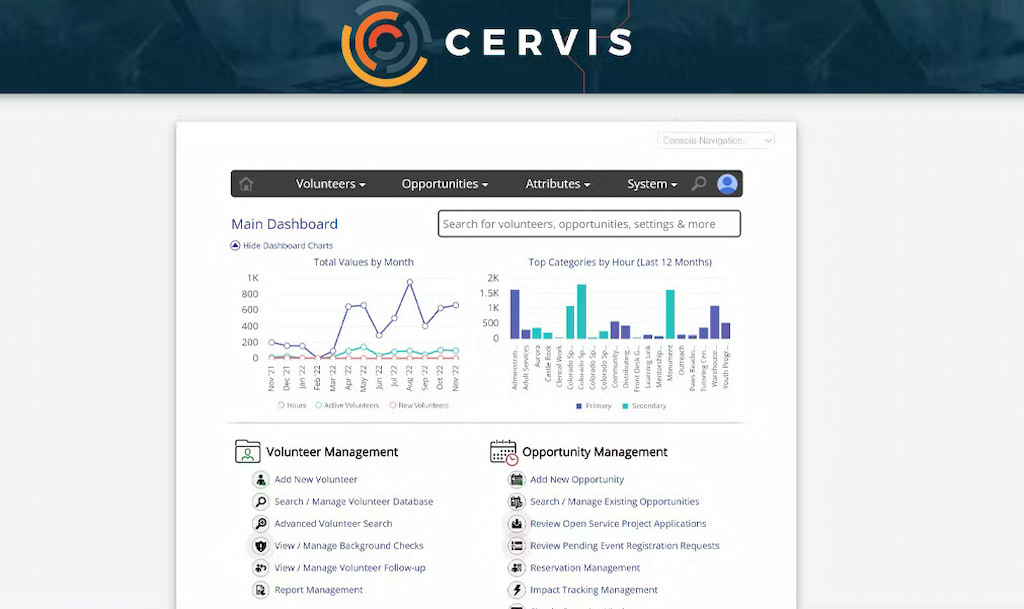Open Search / Manage Volunteer Database link
The image size is (1024, 609).
(x=353, y=502)
